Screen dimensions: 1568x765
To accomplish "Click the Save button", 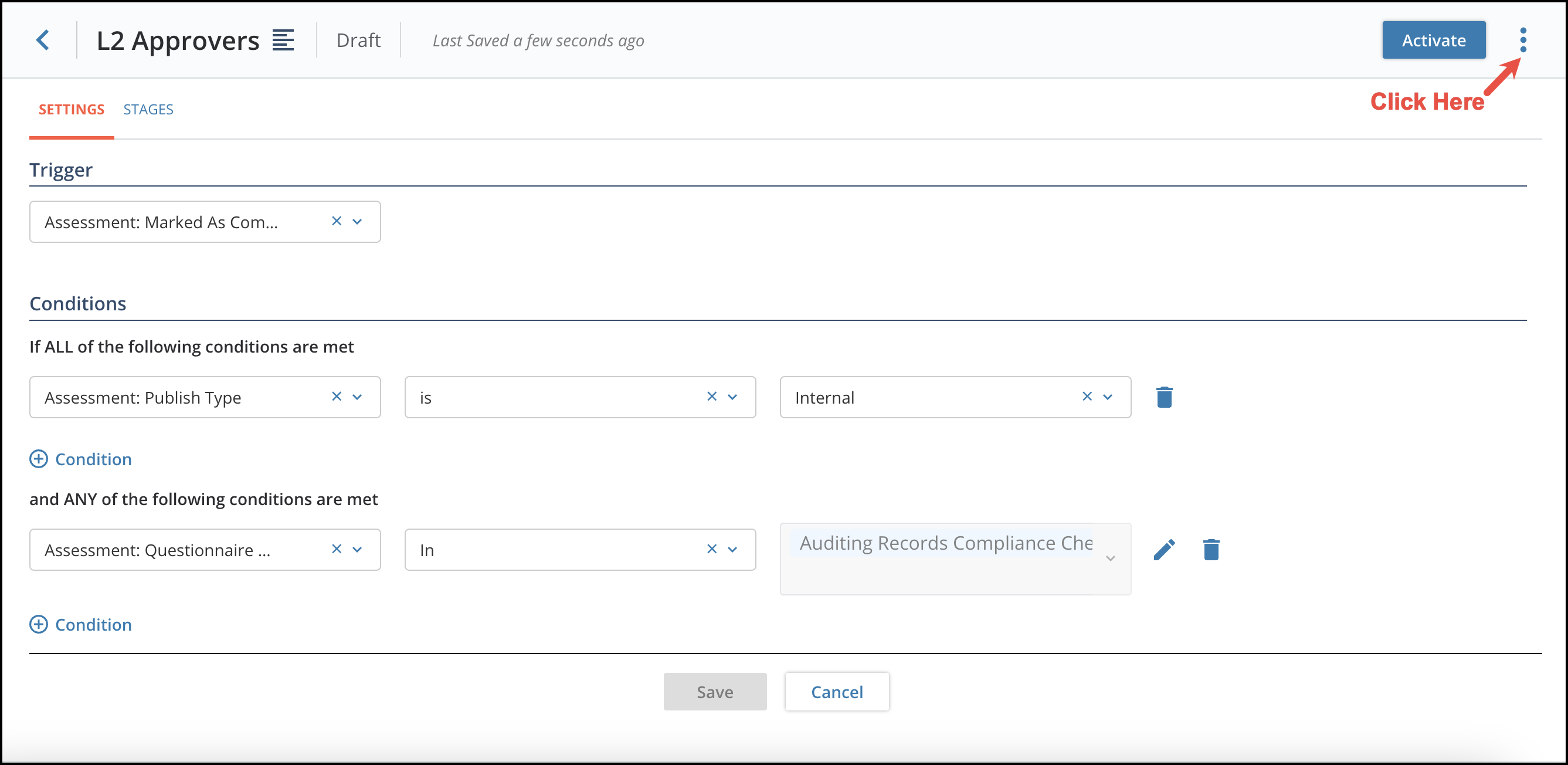I will coord(715,692).
